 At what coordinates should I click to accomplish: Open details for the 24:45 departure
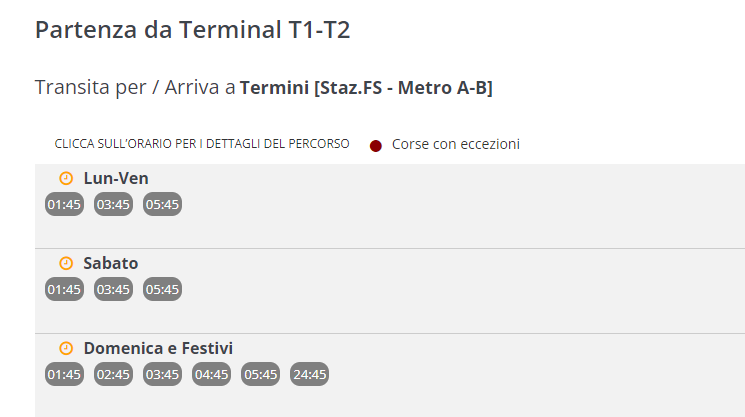[309, 374]
